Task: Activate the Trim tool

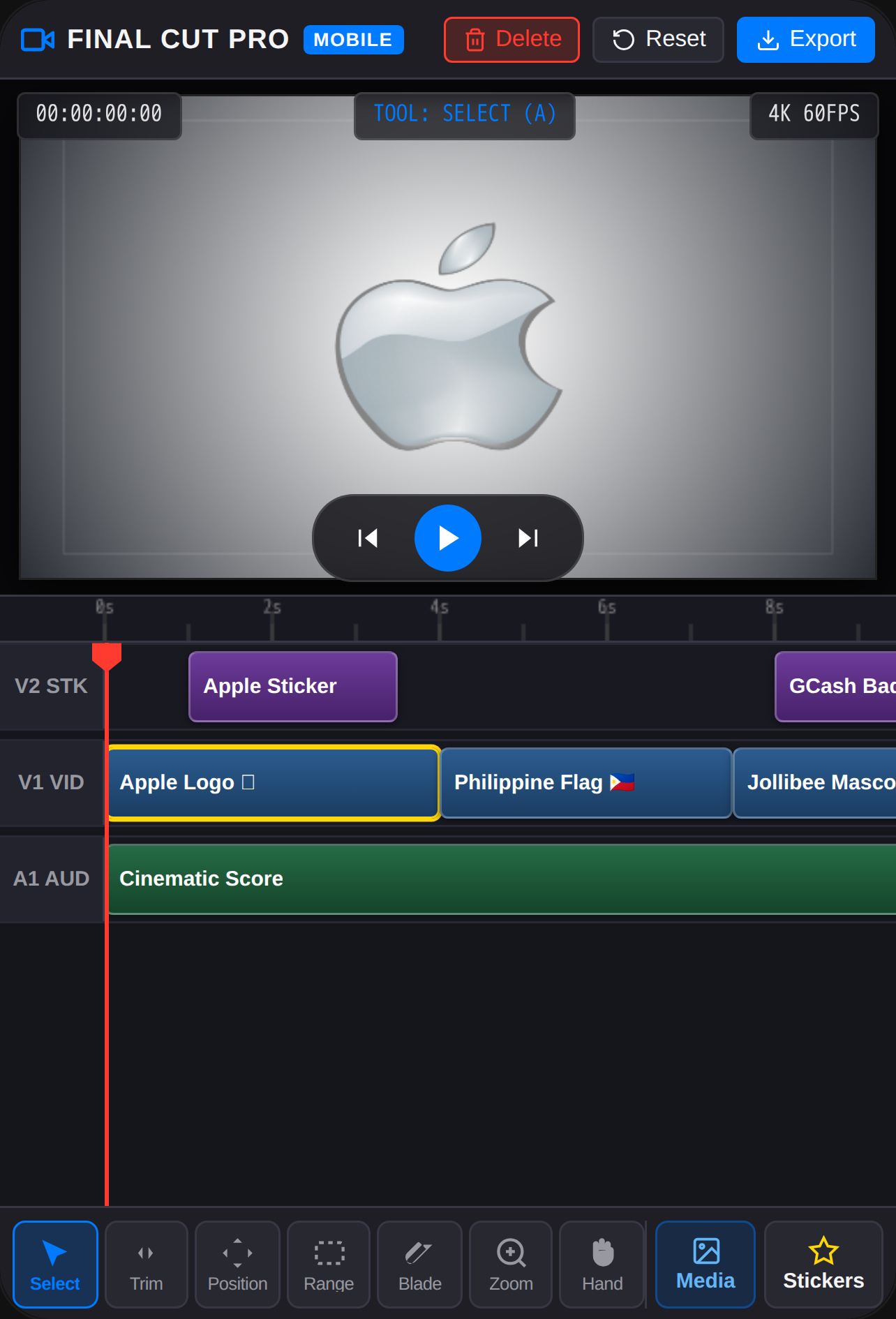Action: pyautogui.click(x=147, y=1264)
